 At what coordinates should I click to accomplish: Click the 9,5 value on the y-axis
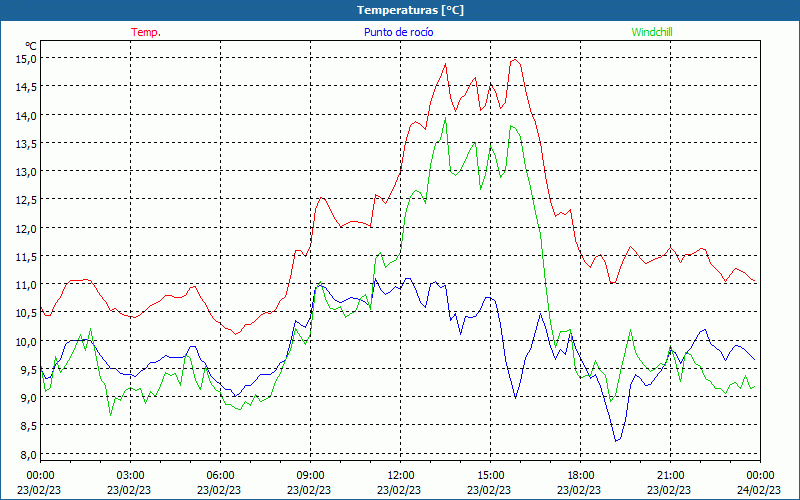point(29,369)
